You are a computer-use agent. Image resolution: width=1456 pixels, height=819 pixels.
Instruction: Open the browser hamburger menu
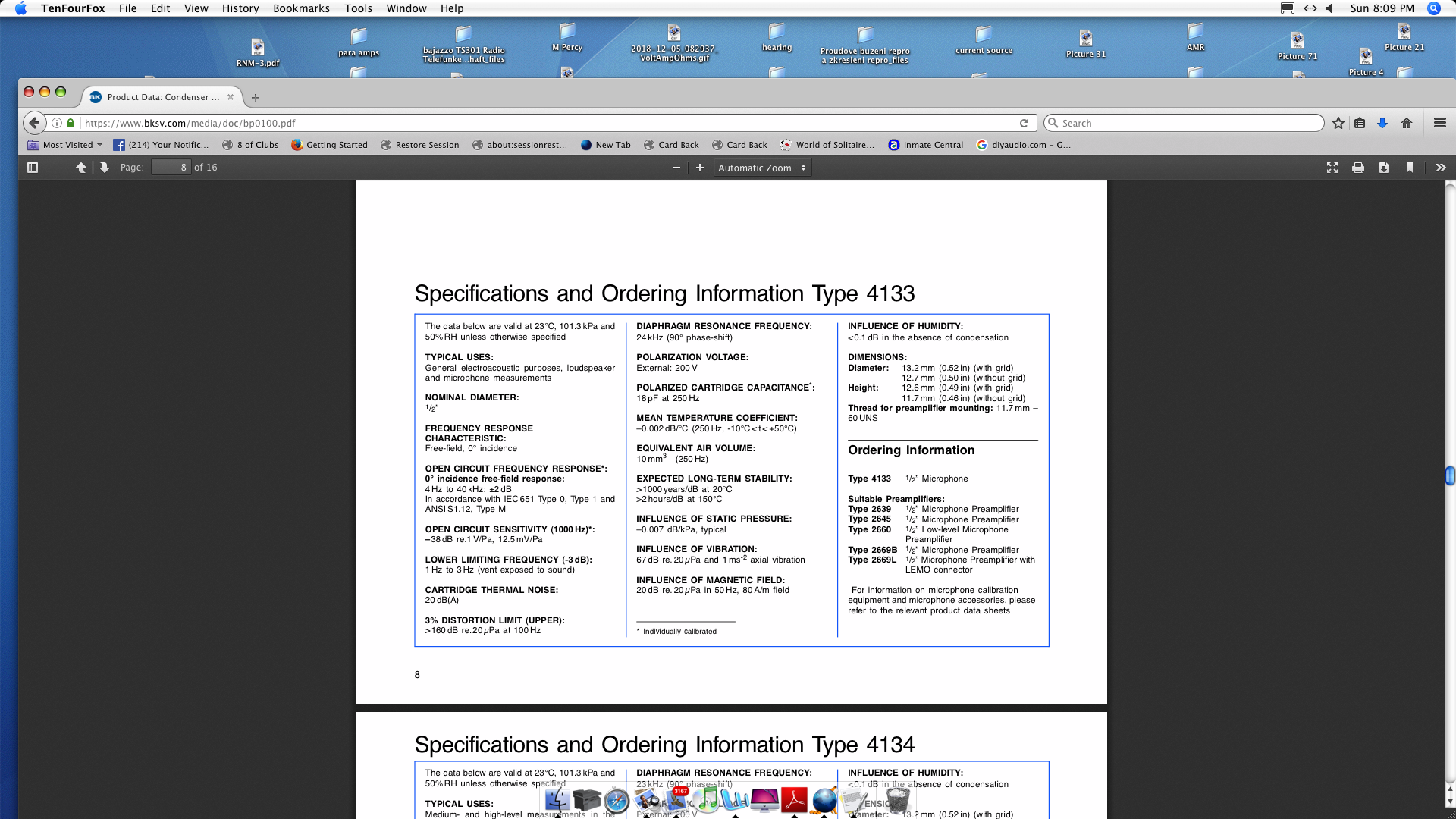(1440, 123)
